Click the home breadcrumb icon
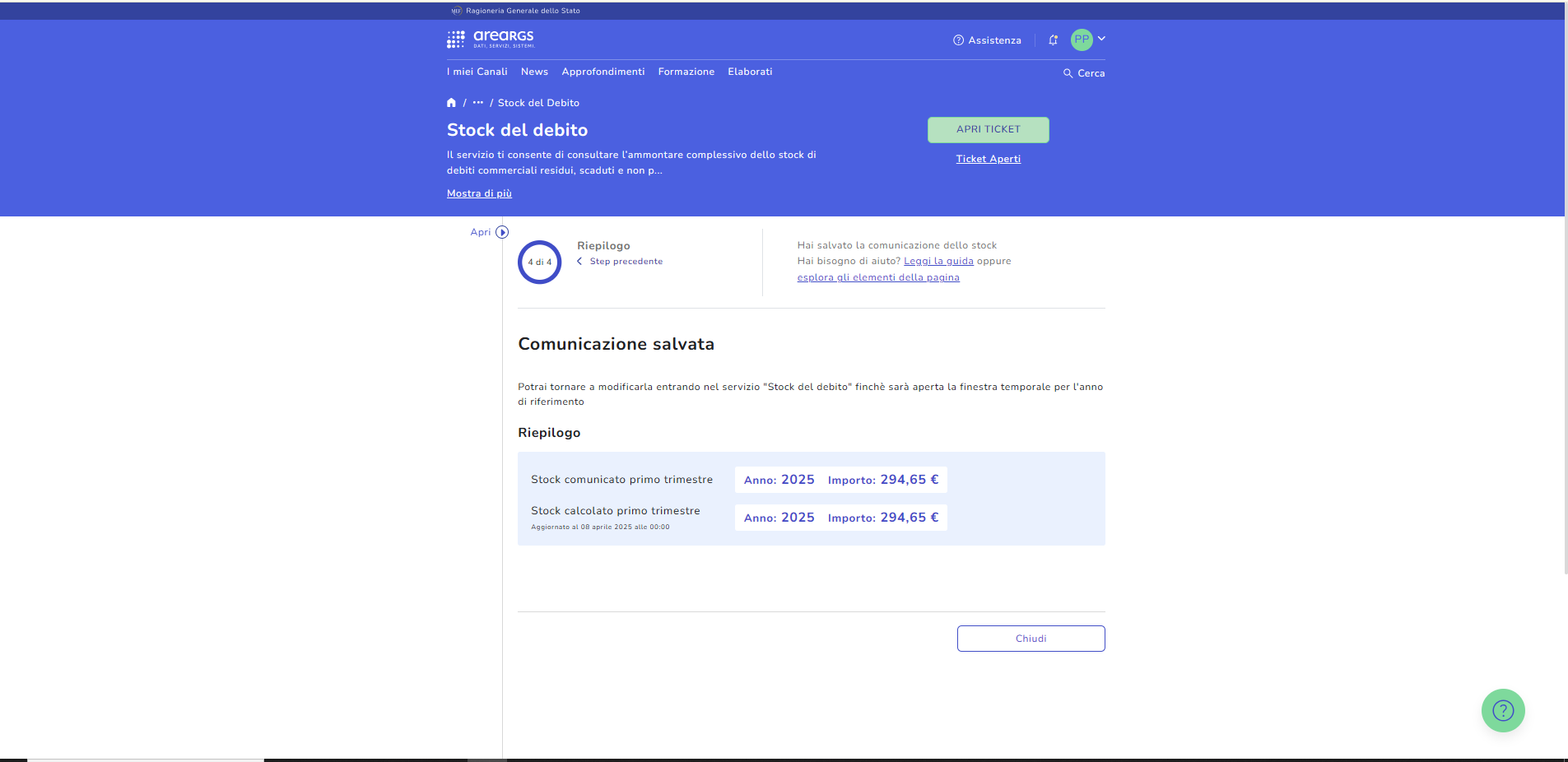 coord(451,103)
